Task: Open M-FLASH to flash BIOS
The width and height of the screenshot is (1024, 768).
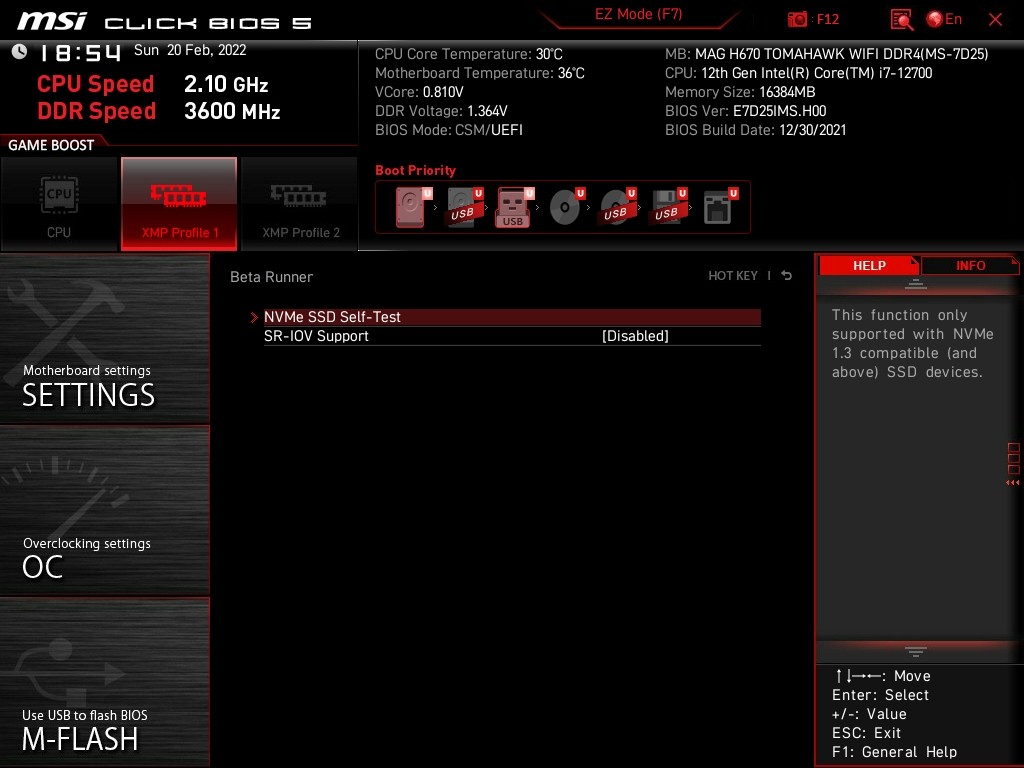Action: coord(104,682)
